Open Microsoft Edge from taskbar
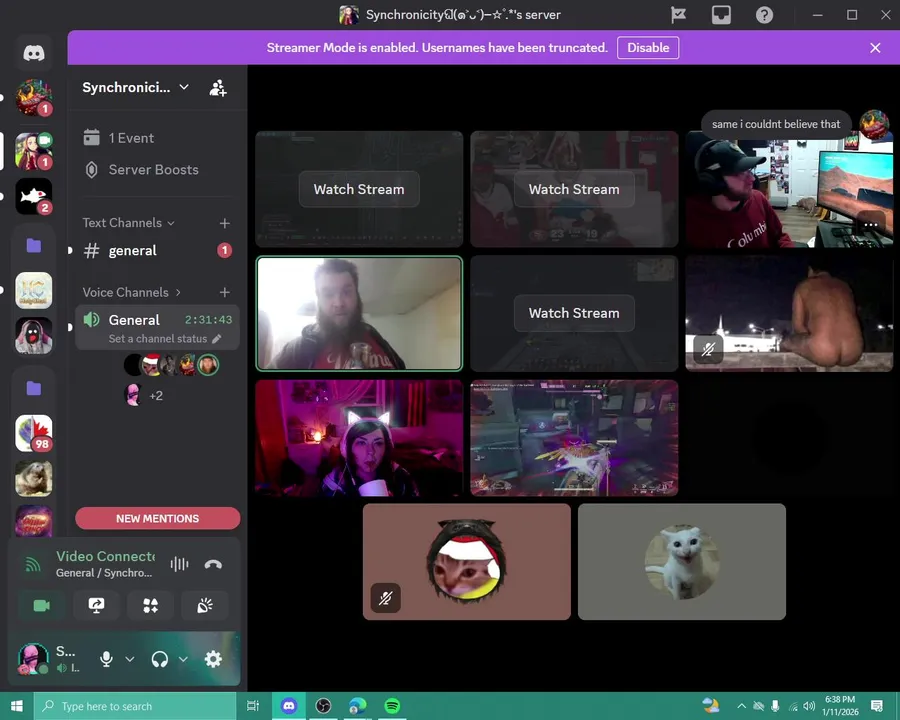Screen dimensions: 900x720 (x=358, y=706)
